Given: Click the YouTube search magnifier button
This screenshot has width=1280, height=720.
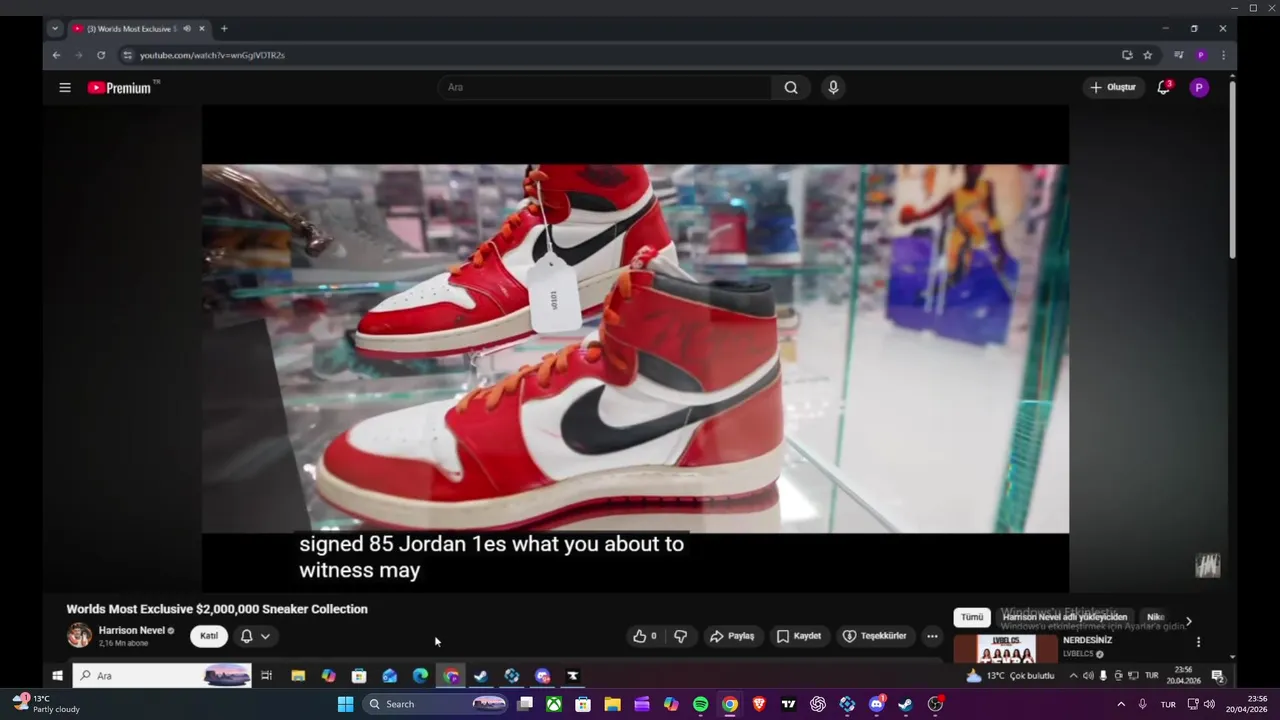Looking at the screenshot, I should click(791, 88).
